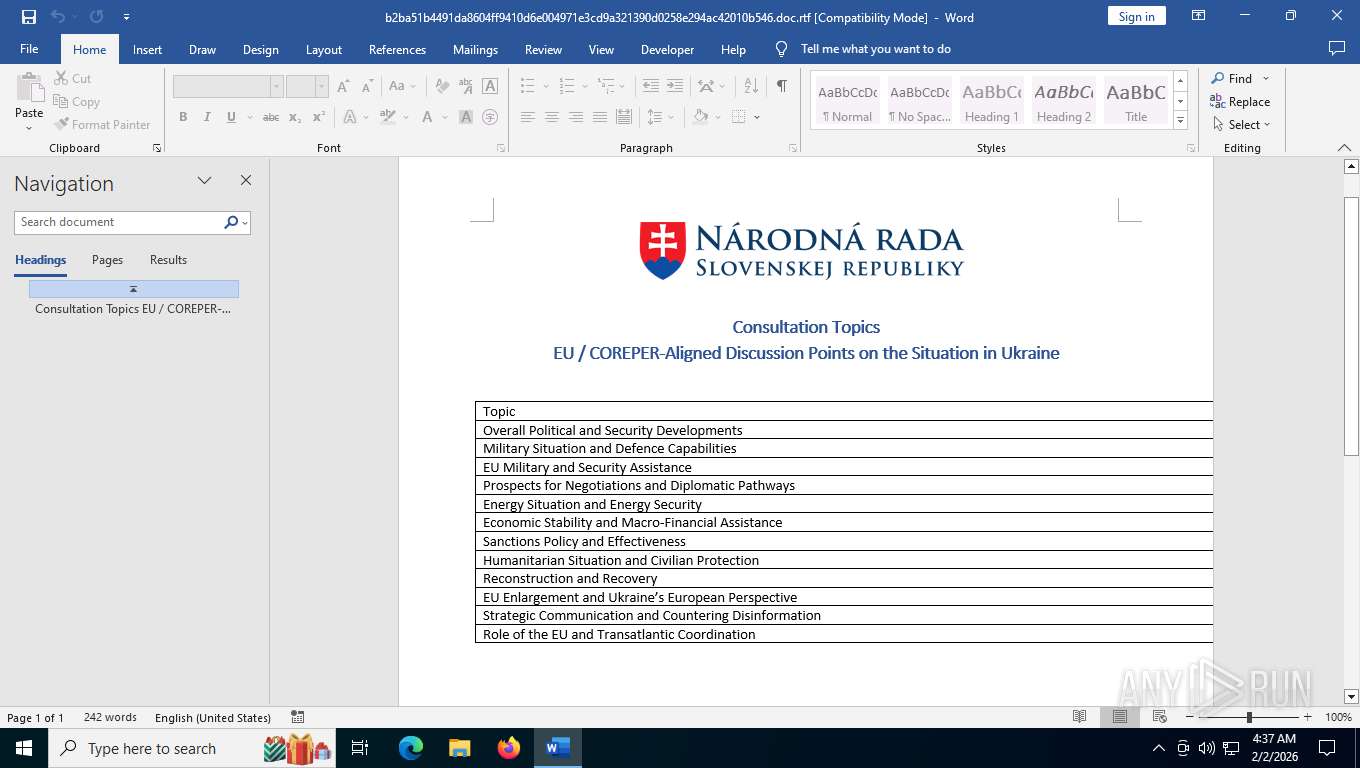This screenshot has width=1360, height=768.
Task: Click the Justify alignment icon
Action: (600, 117)
